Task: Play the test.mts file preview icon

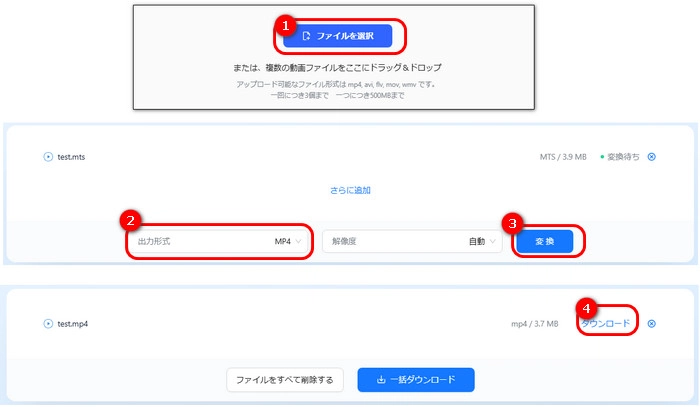Action: pos(48,157)
